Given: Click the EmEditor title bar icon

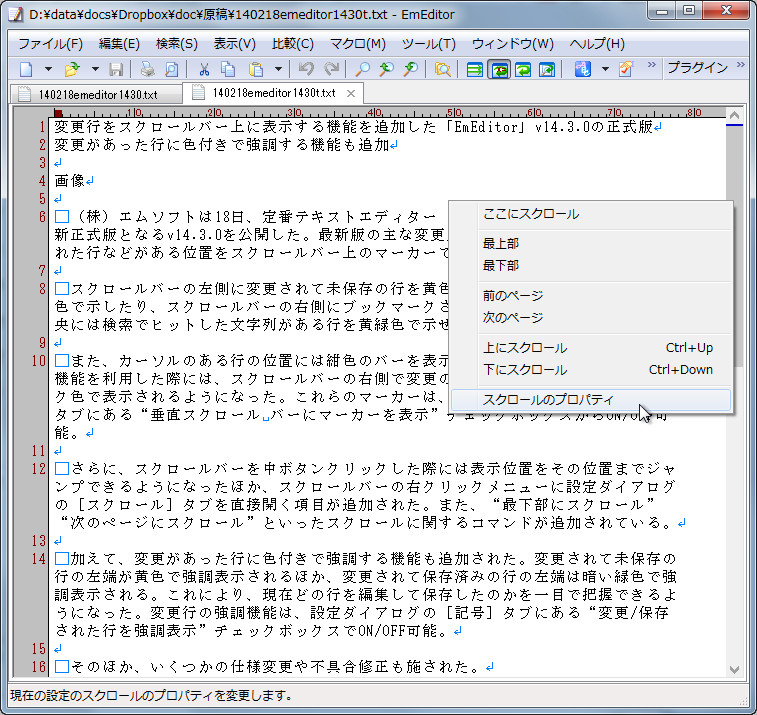Looking at the screenshot, I should pyautogui.click(x=15, y=14).
